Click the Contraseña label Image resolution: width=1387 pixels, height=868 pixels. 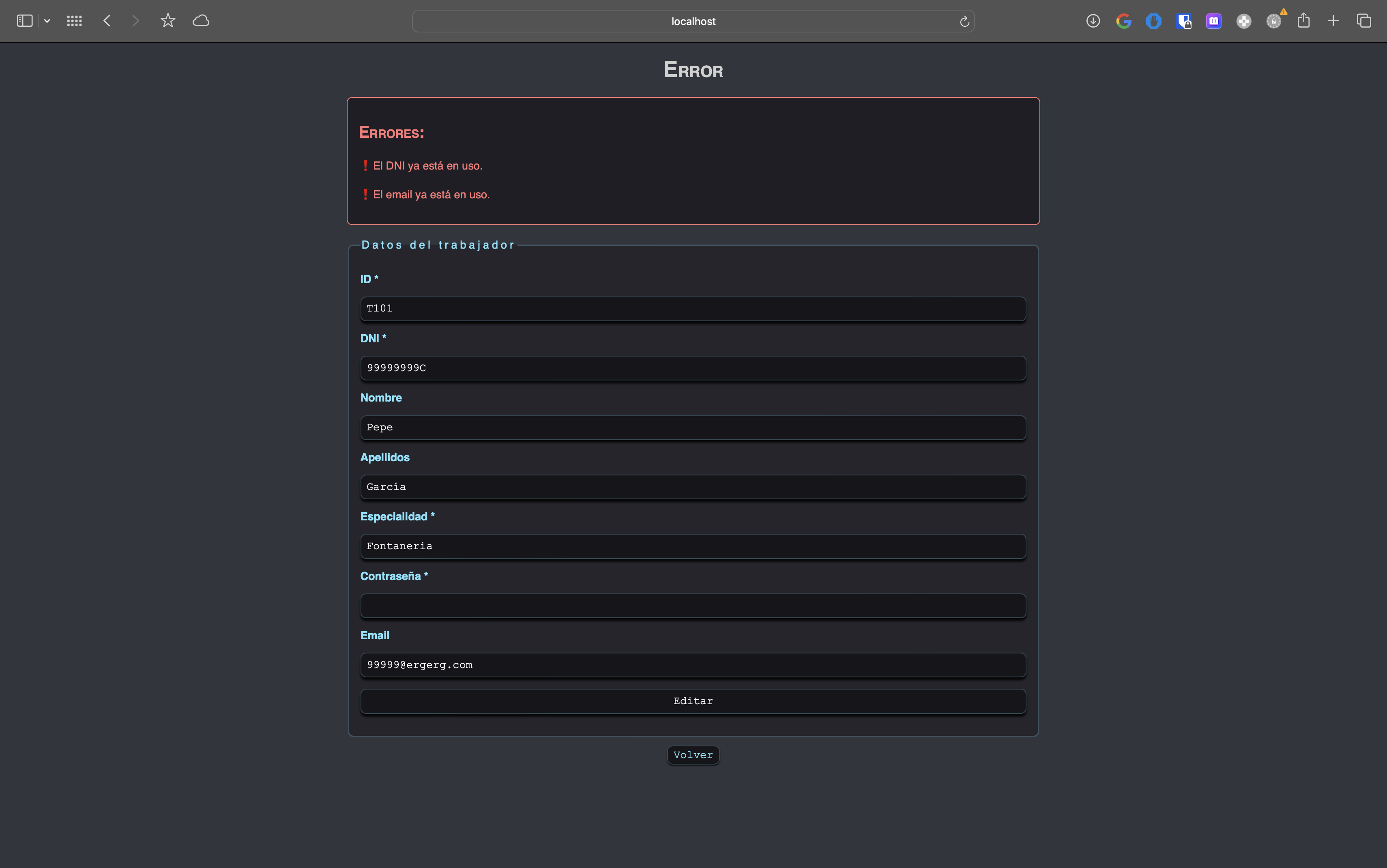394,576
